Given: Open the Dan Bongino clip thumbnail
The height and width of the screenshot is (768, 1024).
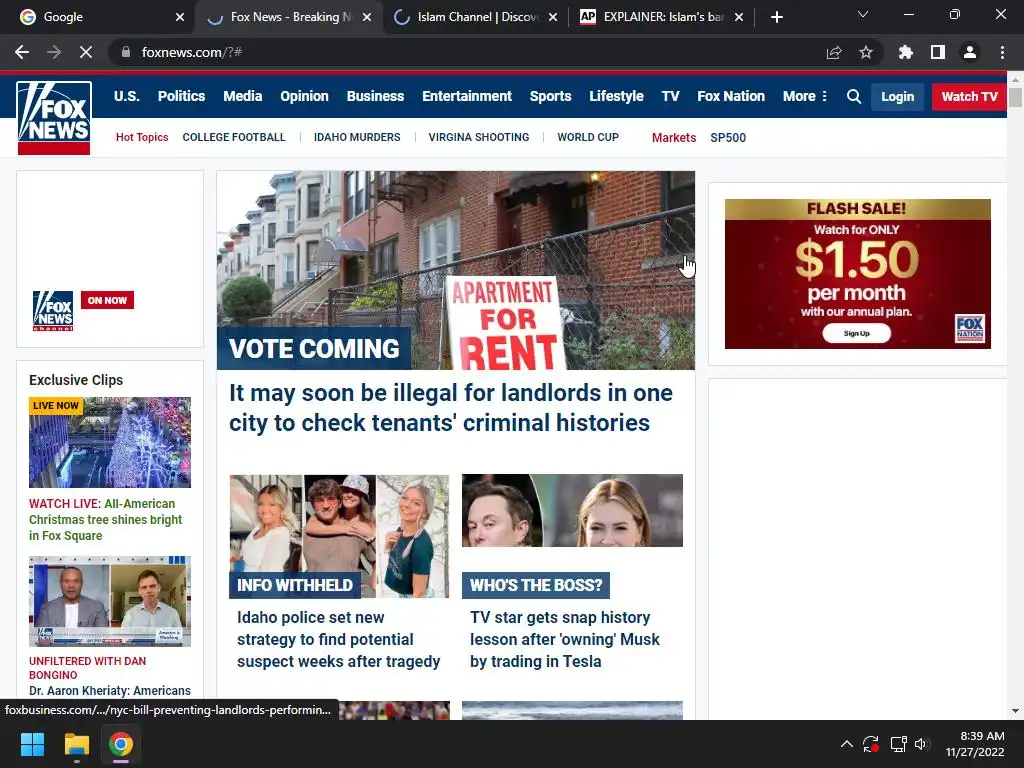Looking at the screenshot, I should [110, 601].
